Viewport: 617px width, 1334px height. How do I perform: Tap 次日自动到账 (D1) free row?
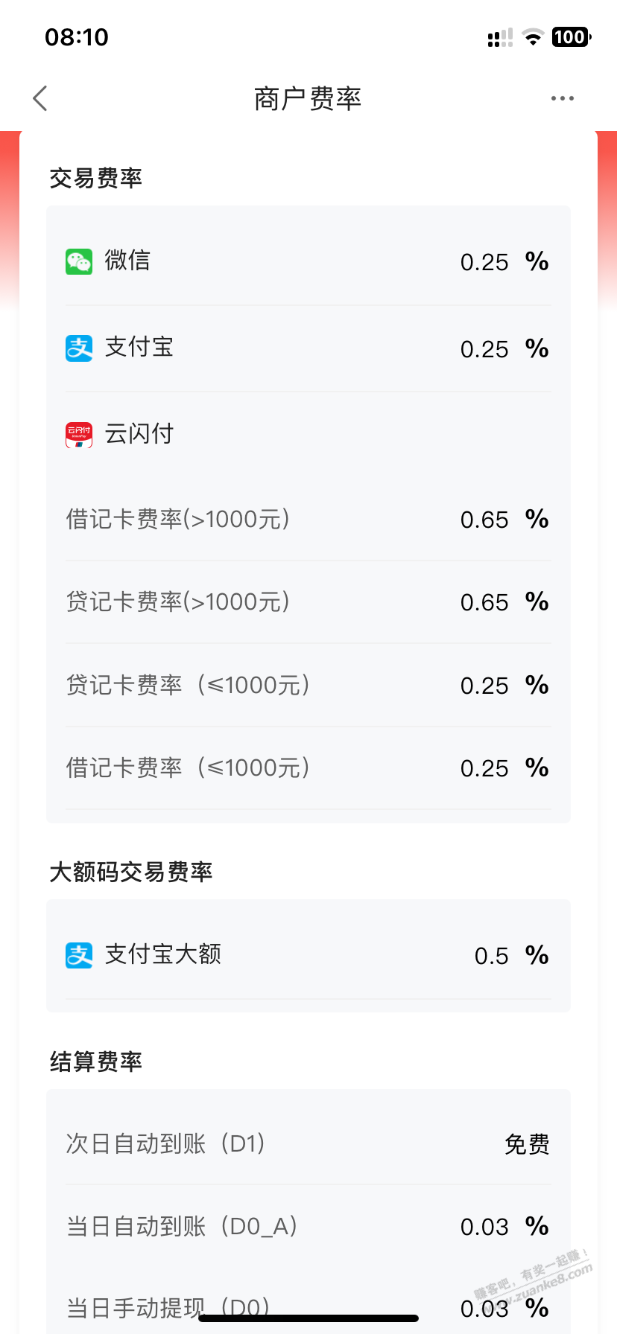click(308, 1144)
